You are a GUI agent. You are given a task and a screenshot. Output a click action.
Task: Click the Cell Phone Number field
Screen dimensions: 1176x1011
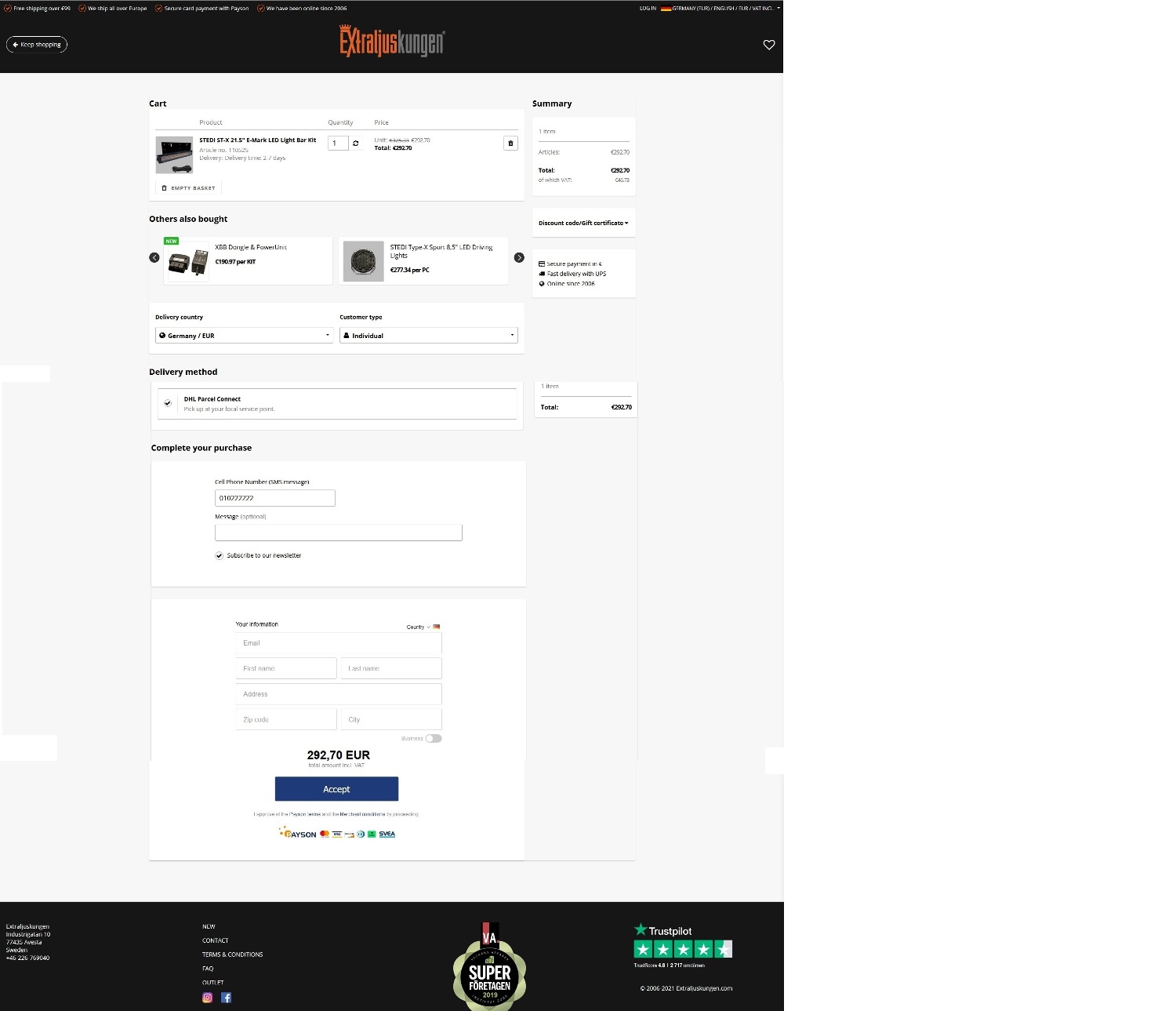(275, 498)
